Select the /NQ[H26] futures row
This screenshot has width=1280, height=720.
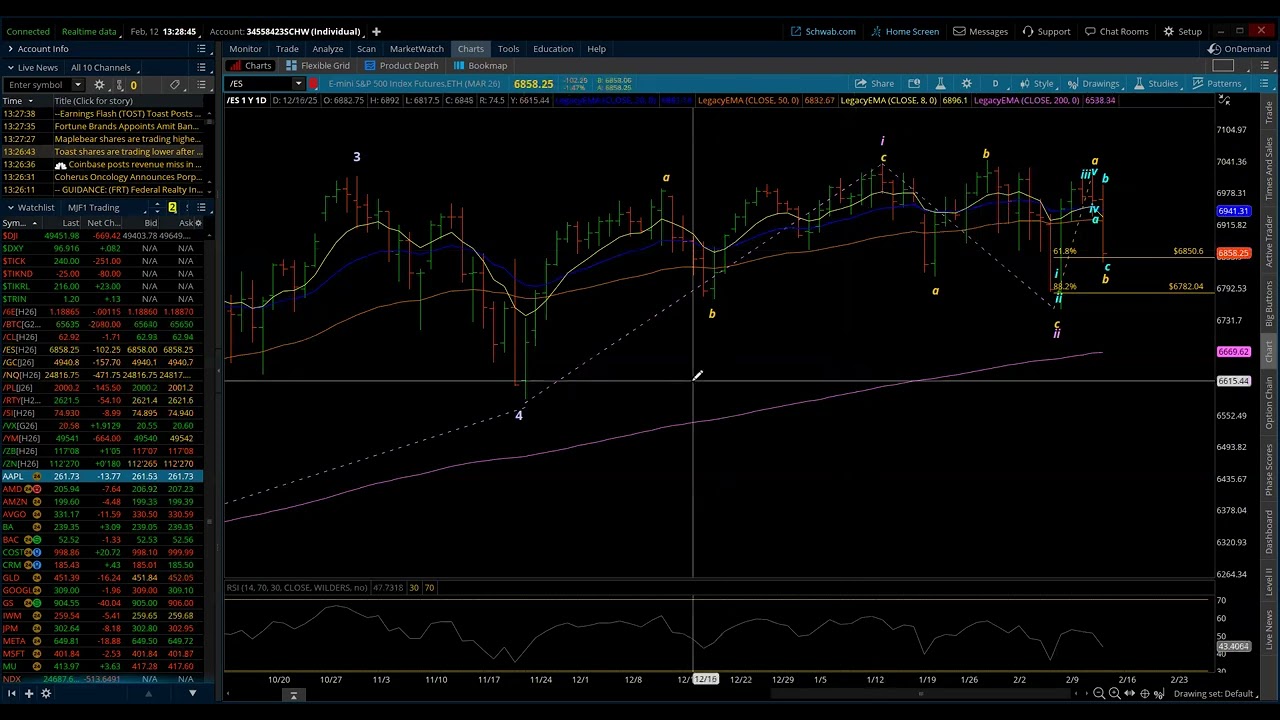[101, 375]
